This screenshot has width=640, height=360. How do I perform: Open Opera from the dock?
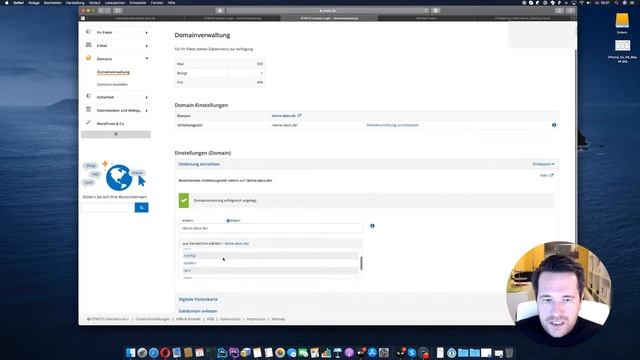tap(165, 353)
